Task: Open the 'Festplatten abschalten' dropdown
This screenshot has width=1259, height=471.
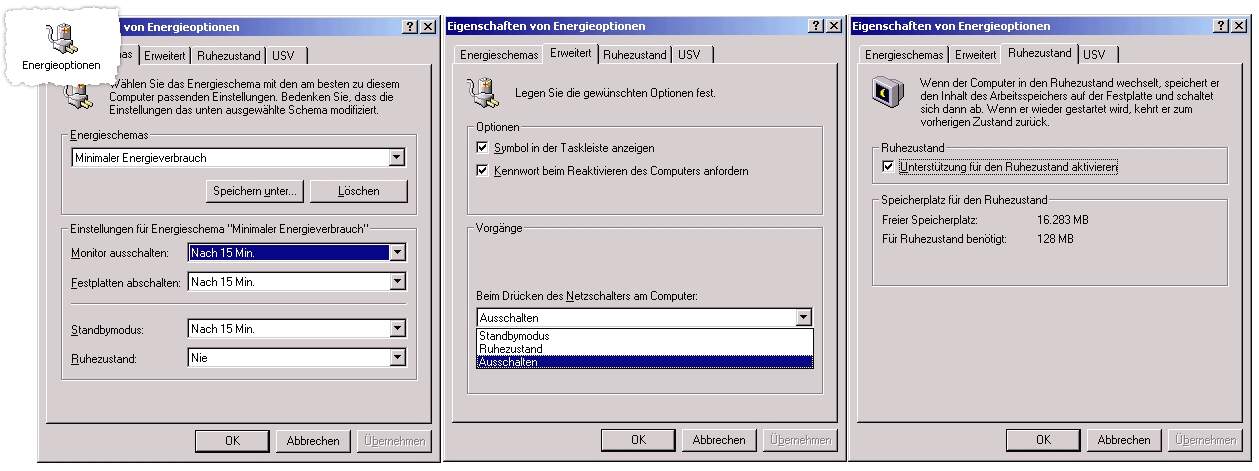Action: pos(397,282)
